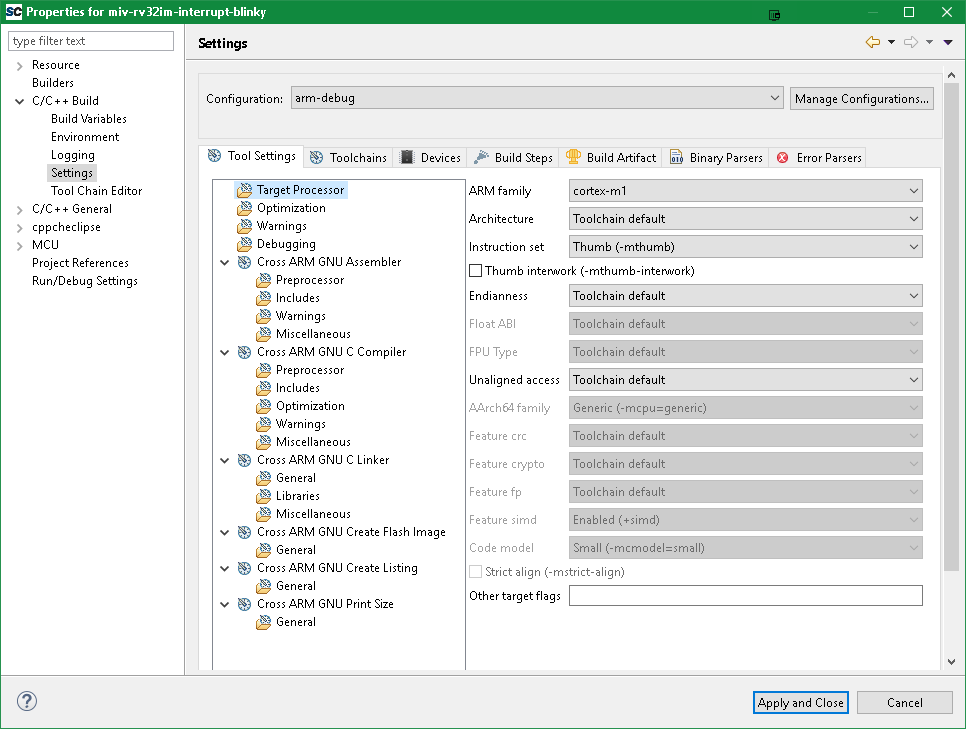Click the Manage Configurations button

tap(862, 99)
